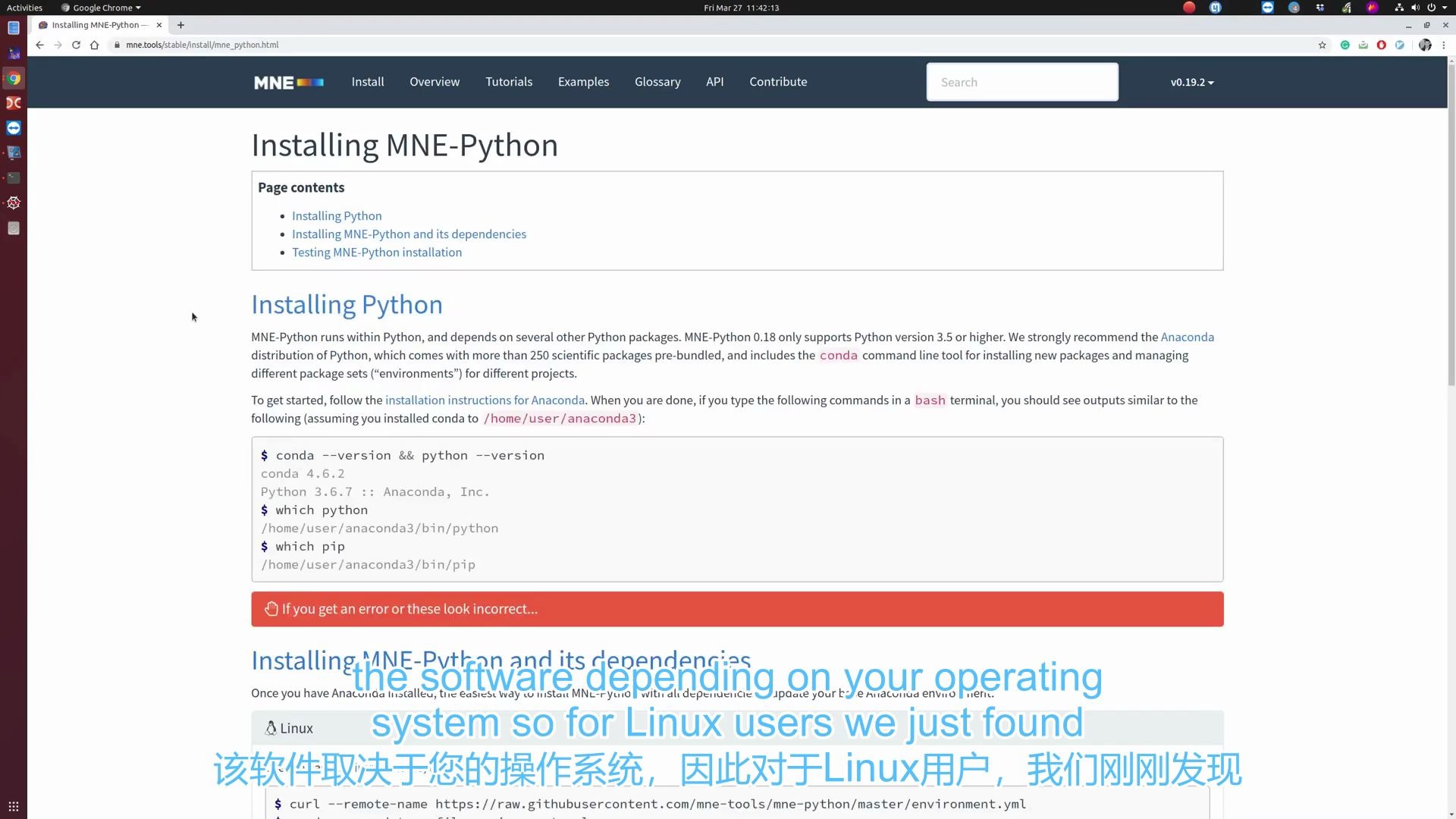This screenshot has height=819, width=1456.
Task: Open the Chrome profile avatar
Action: 1425,45
